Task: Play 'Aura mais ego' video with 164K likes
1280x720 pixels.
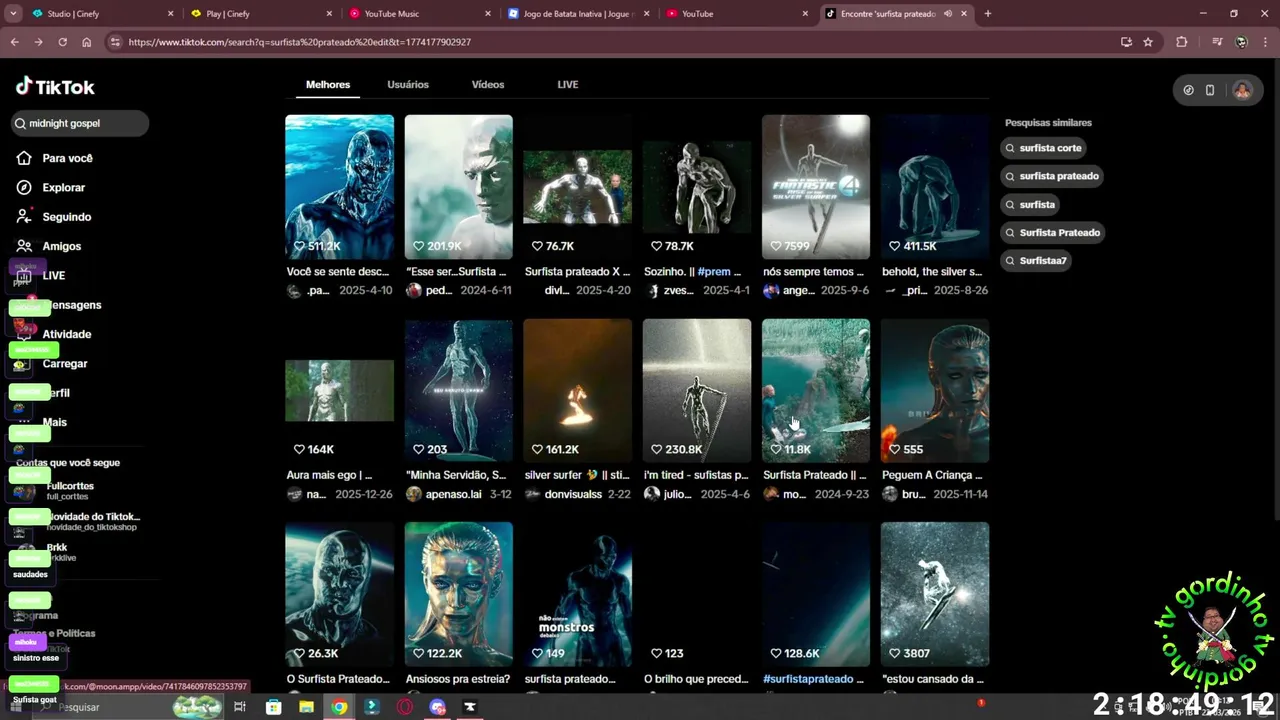Action: click(x=339, y=391)
